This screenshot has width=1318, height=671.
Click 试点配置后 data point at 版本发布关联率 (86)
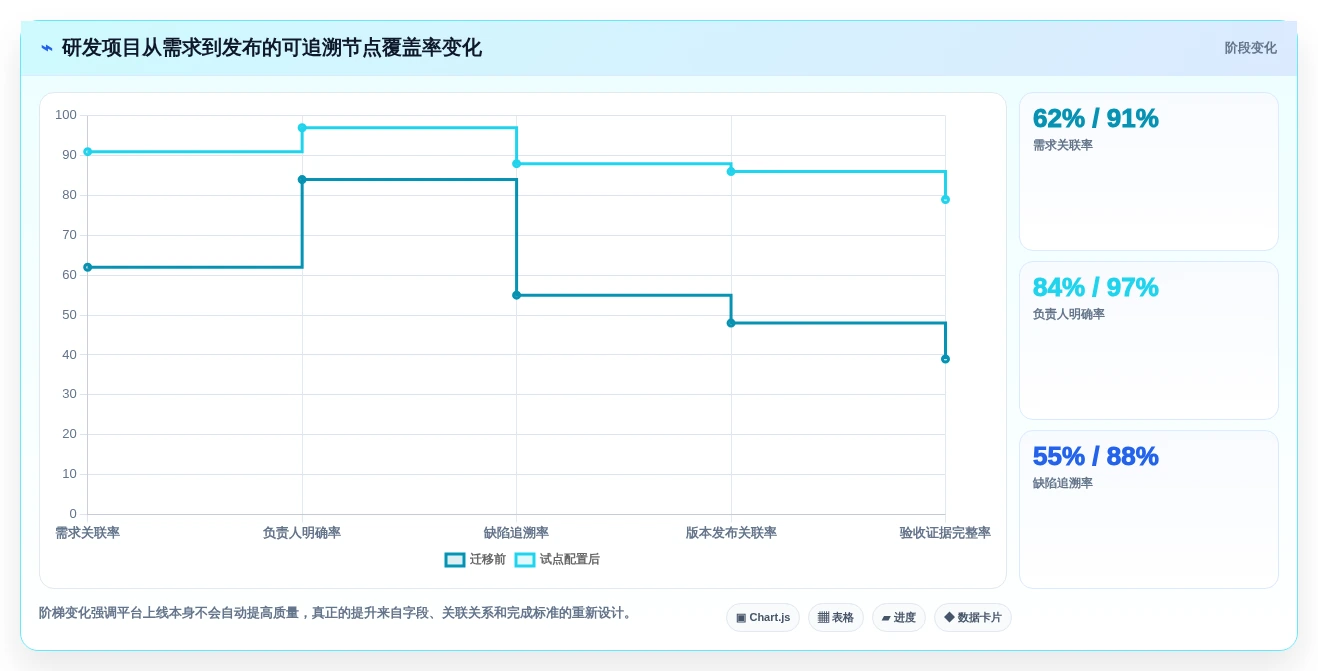click(x=731, y=172)
